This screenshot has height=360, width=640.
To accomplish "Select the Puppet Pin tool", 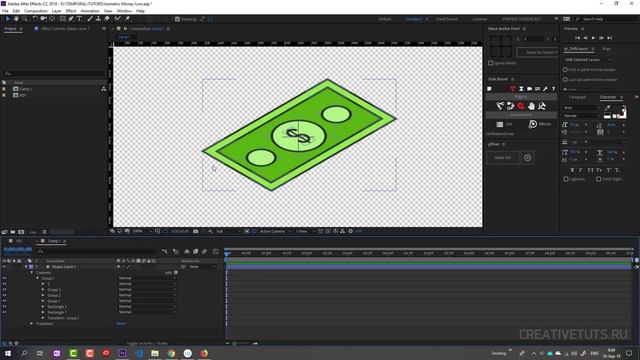I will click(127, 19).
